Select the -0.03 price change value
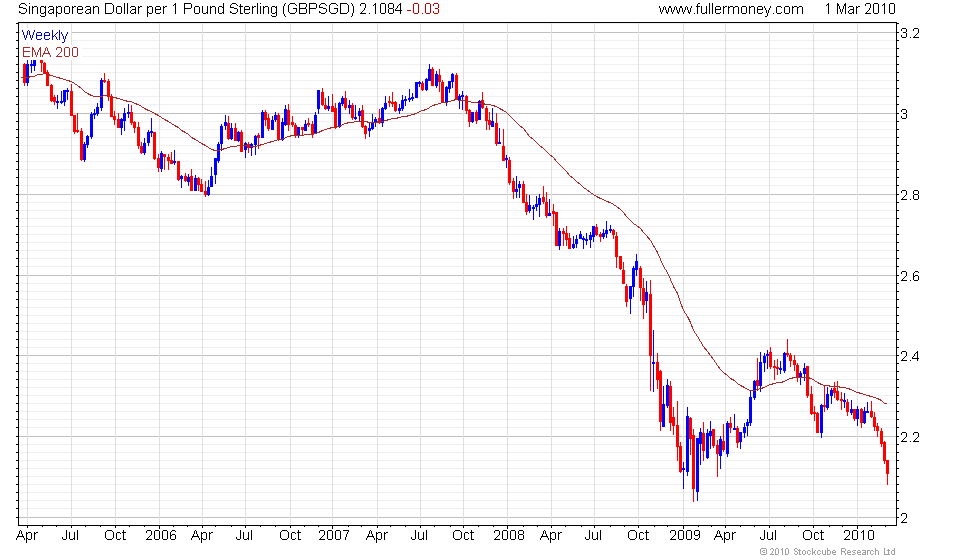 tap(427, 9)
